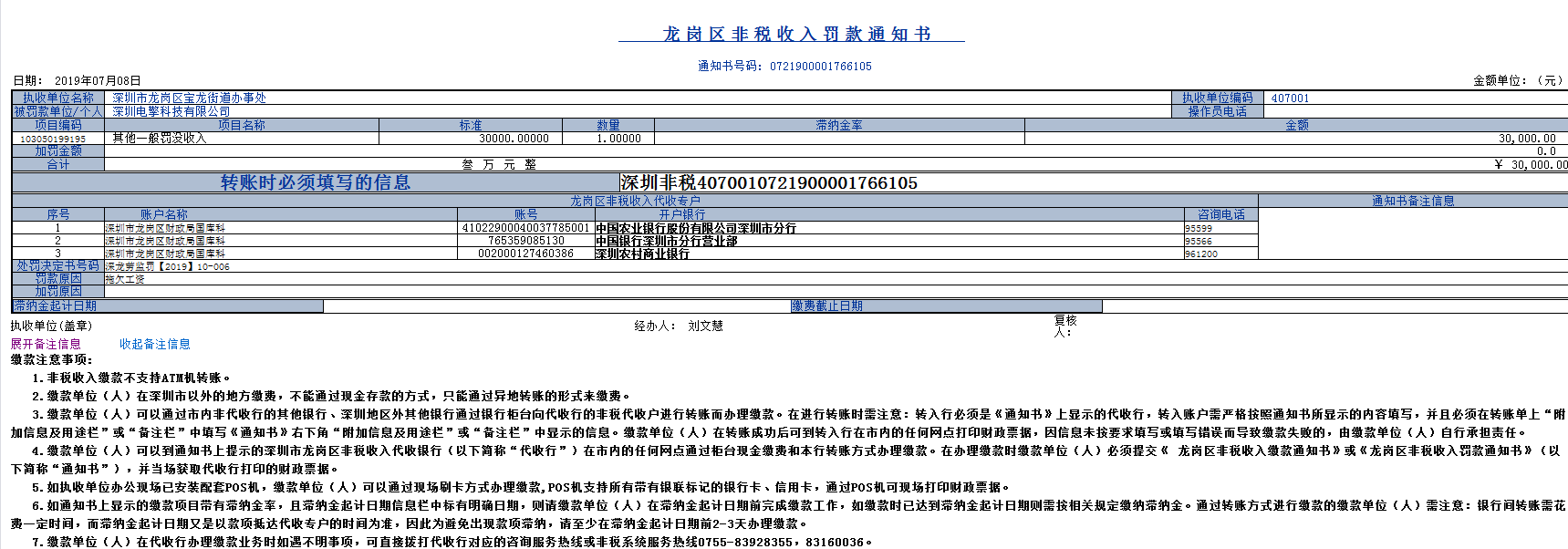Click the 滞纳金率 column header

839,125
